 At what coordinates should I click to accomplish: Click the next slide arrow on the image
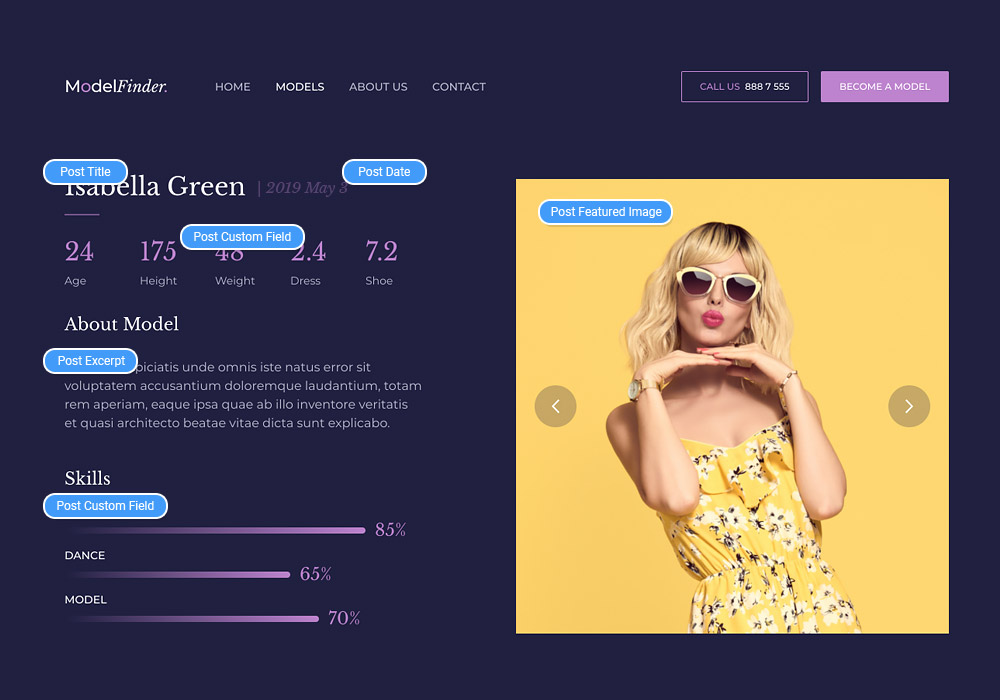click(908, 406)
